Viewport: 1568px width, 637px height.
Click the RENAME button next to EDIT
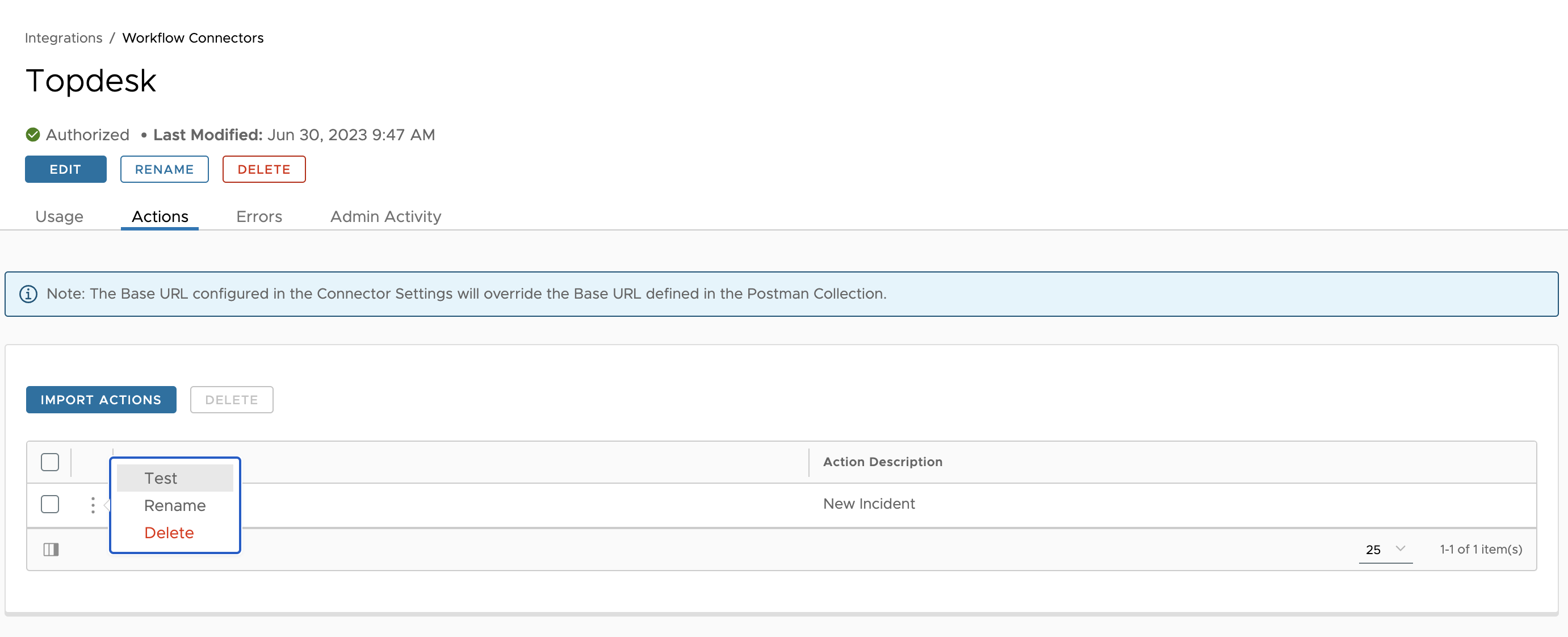(164, 169)
